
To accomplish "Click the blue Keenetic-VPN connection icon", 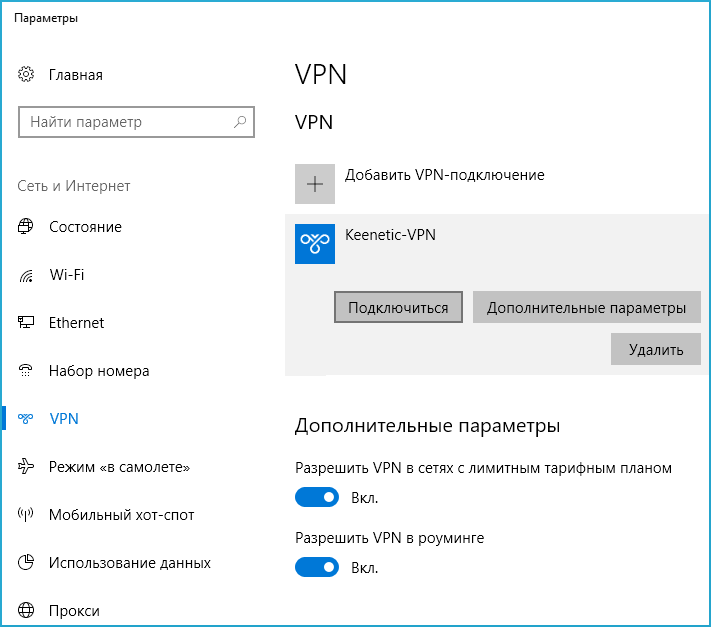I will pyautogui.click(x=315, y=244).
